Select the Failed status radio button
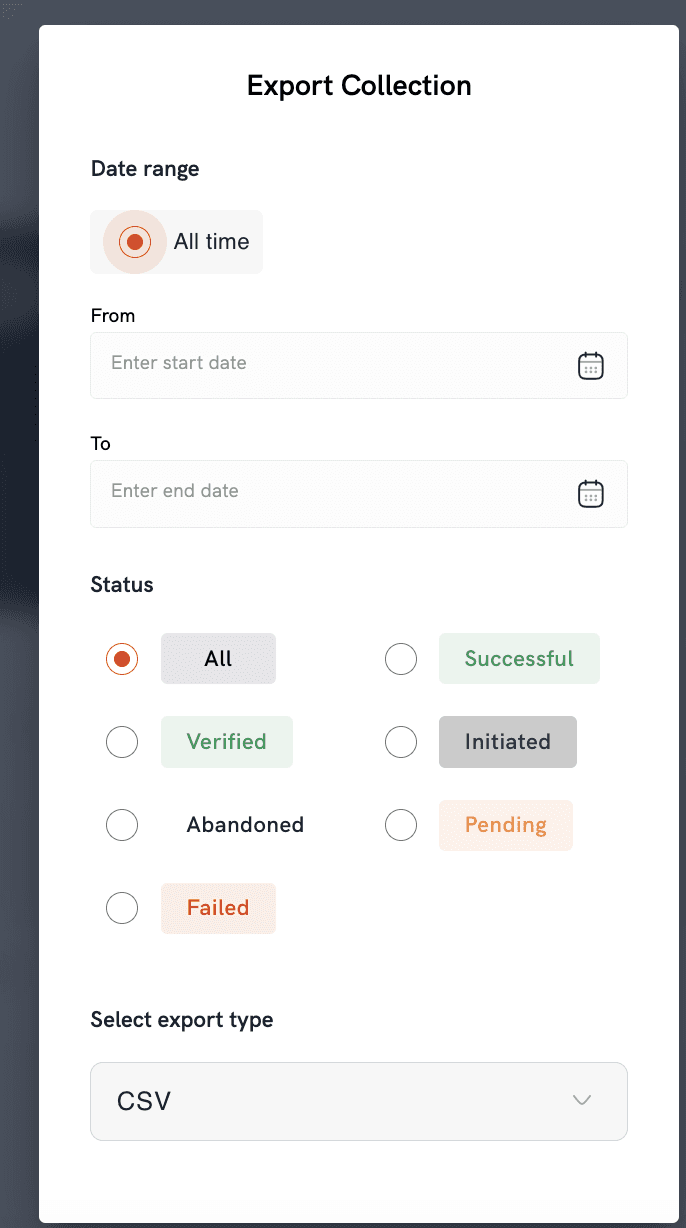686x1228 pixels. click(122, 908)
